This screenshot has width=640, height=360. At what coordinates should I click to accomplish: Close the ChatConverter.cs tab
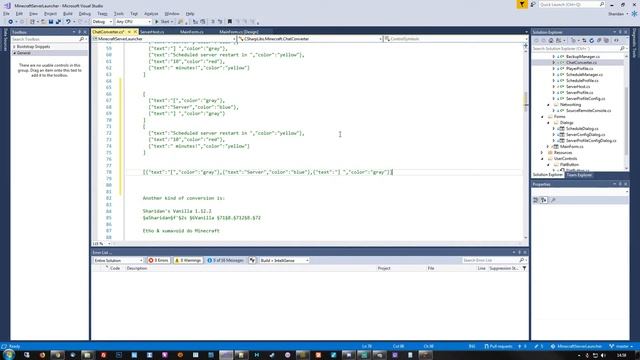click(135, 32)
